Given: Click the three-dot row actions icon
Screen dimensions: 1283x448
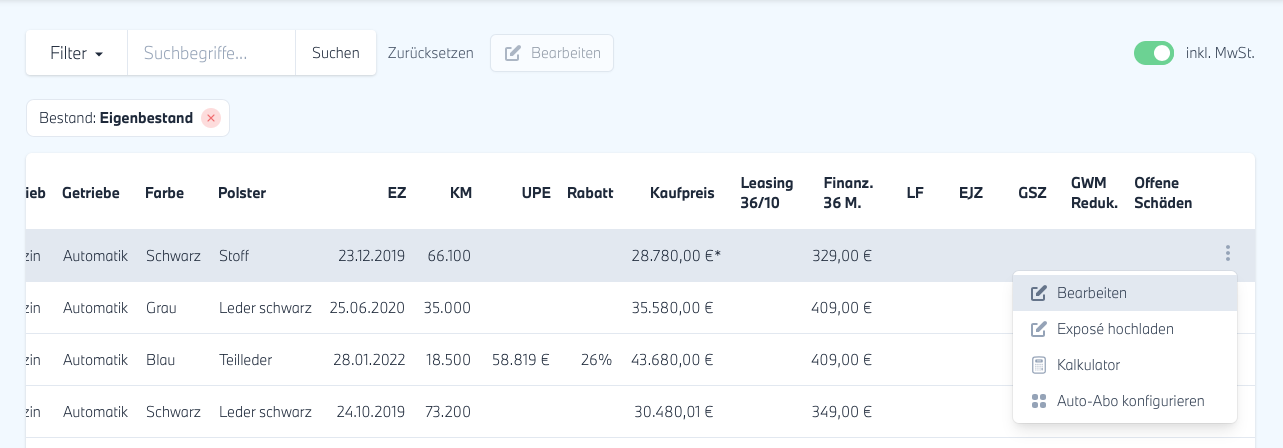Looking at the screenshot, I should pos(1227,254).
